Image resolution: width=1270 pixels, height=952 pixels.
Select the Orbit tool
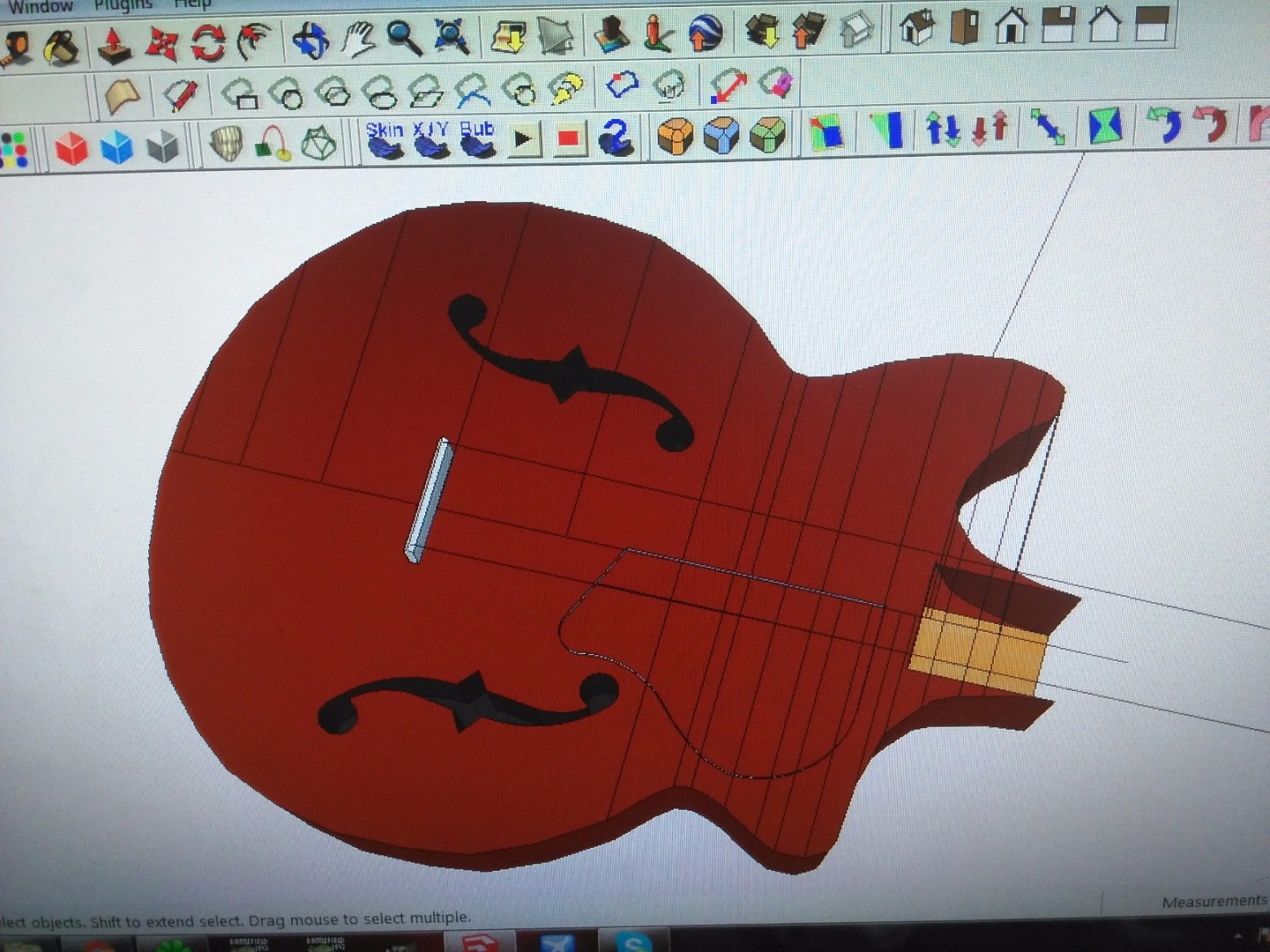(x=310, y=40)
